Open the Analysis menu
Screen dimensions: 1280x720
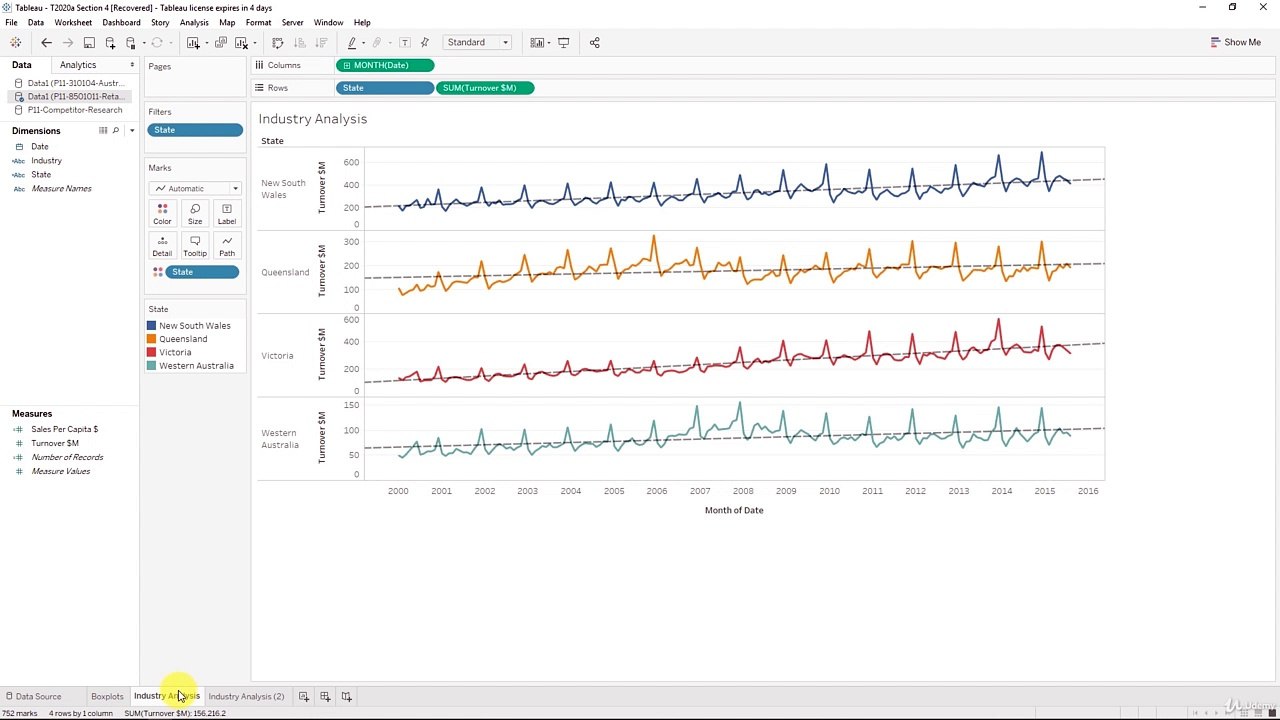[194, 22]
